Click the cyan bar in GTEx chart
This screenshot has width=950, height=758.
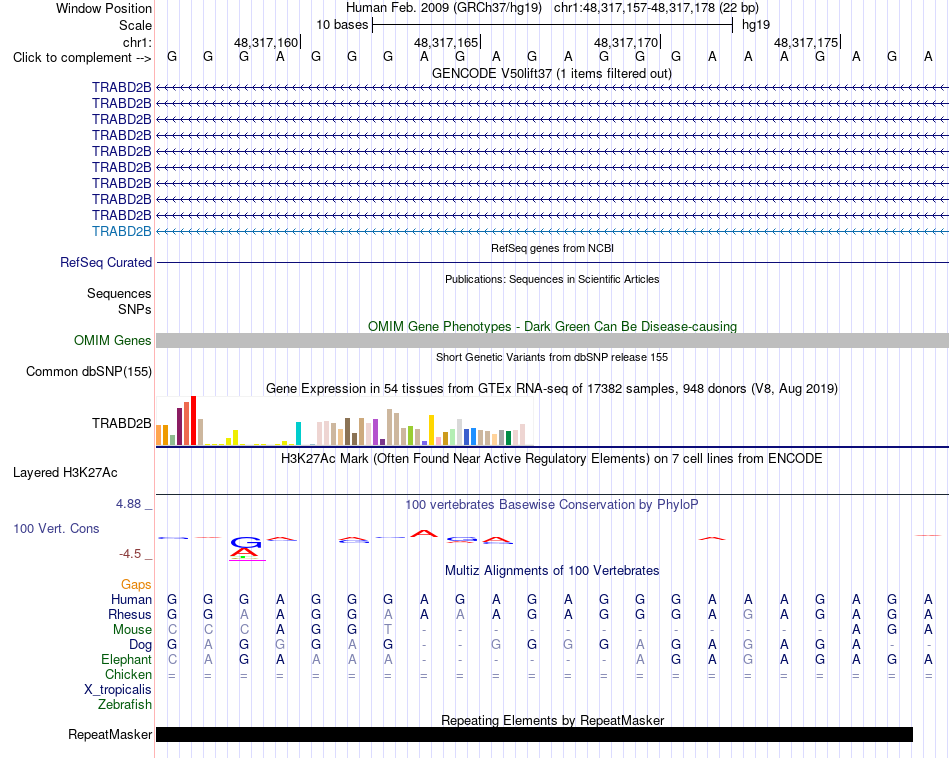click(298, 434)
